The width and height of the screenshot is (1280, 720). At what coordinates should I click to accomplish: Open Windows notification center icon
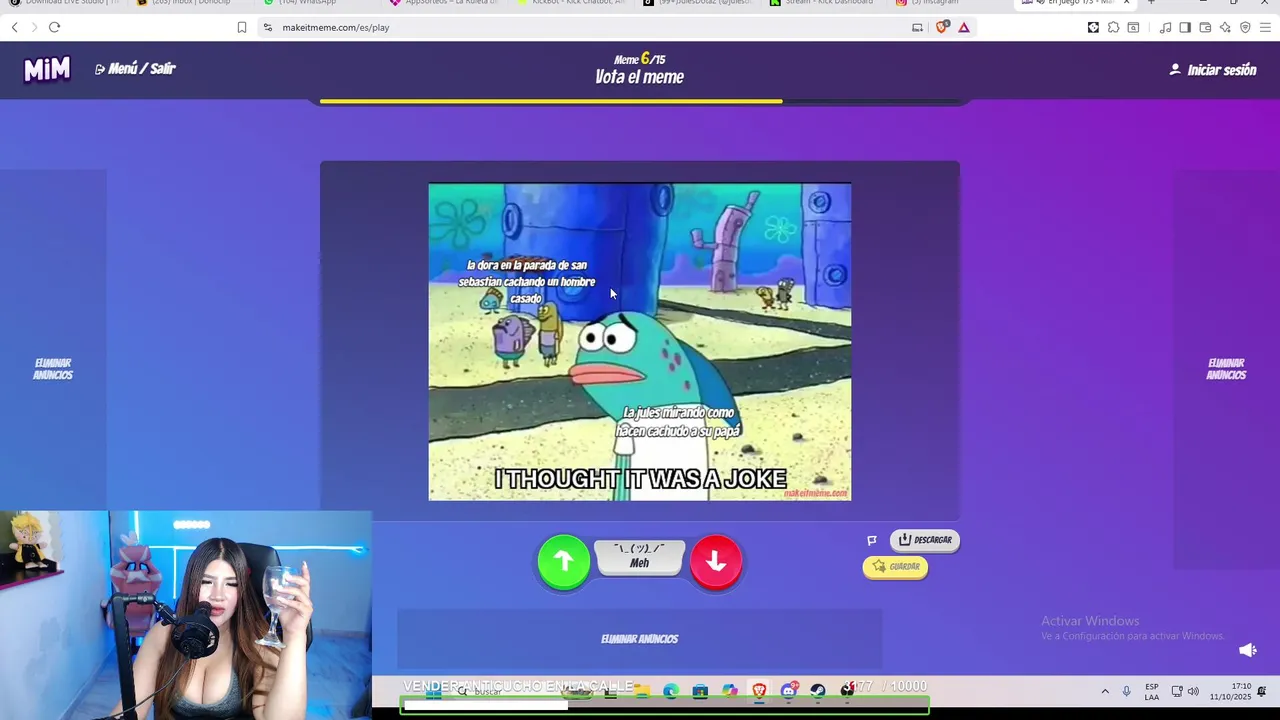tap(1263, 691)
